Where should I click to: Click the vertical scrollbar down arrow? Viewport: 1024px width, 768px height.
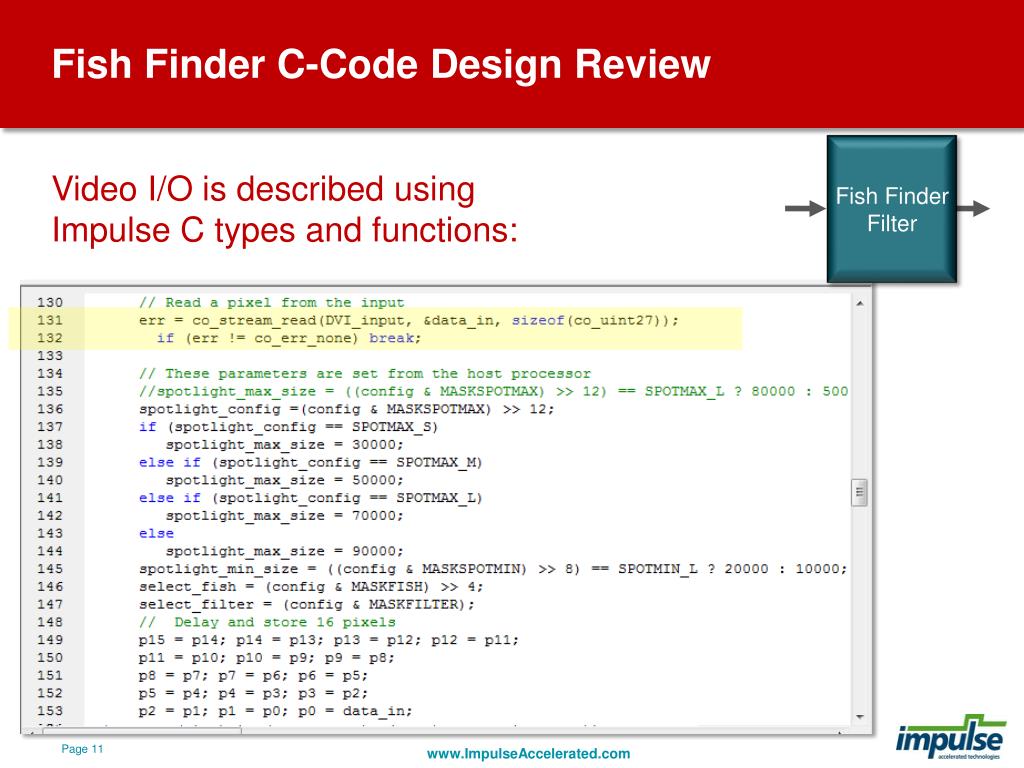859,716
